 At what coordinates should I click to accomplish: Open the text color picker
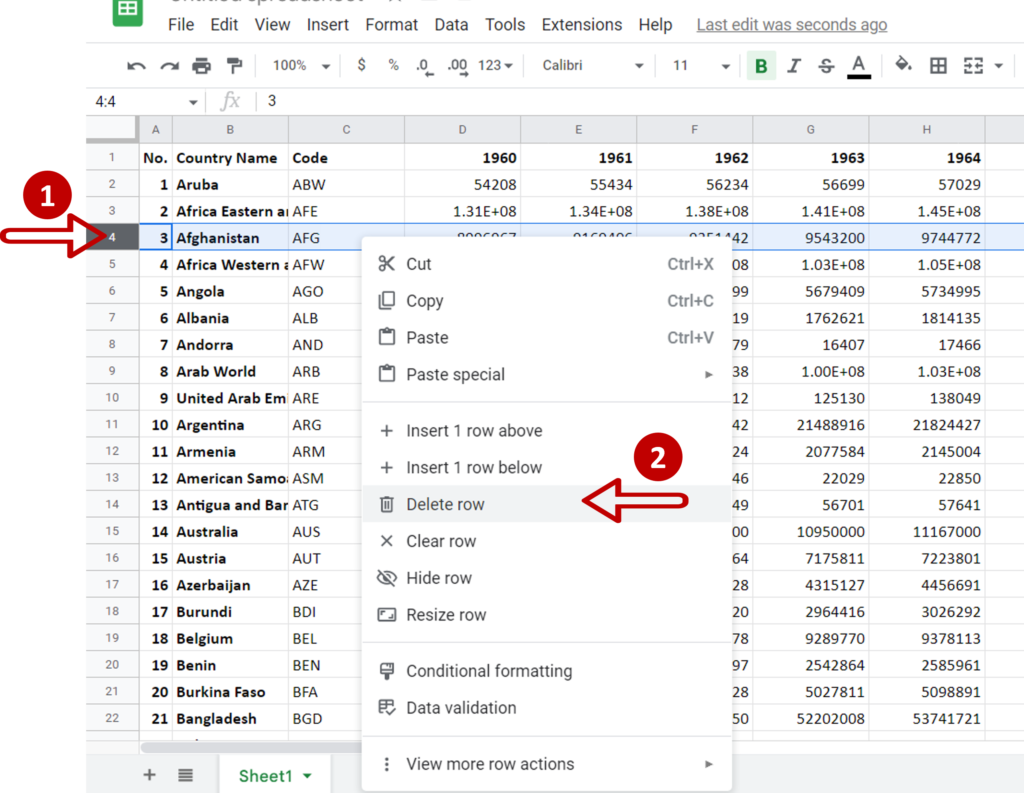858,65
